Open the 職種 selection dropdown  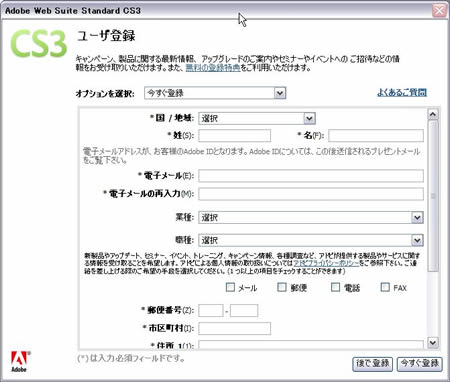tap(311, 240)
